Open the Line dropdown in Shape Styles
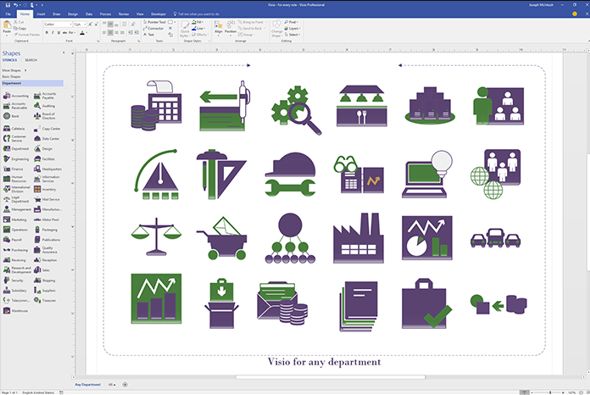Viewport: 590px width, 395px height. (x=198, y=28)
